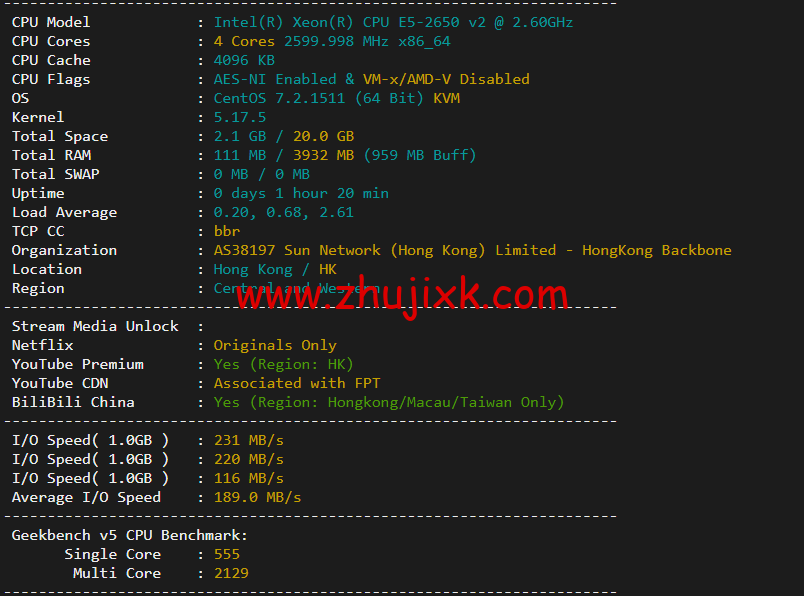Click the Hong Kong / HK location
The width and height of the screenshot is (804, 596).
click(x=275, y=269)
